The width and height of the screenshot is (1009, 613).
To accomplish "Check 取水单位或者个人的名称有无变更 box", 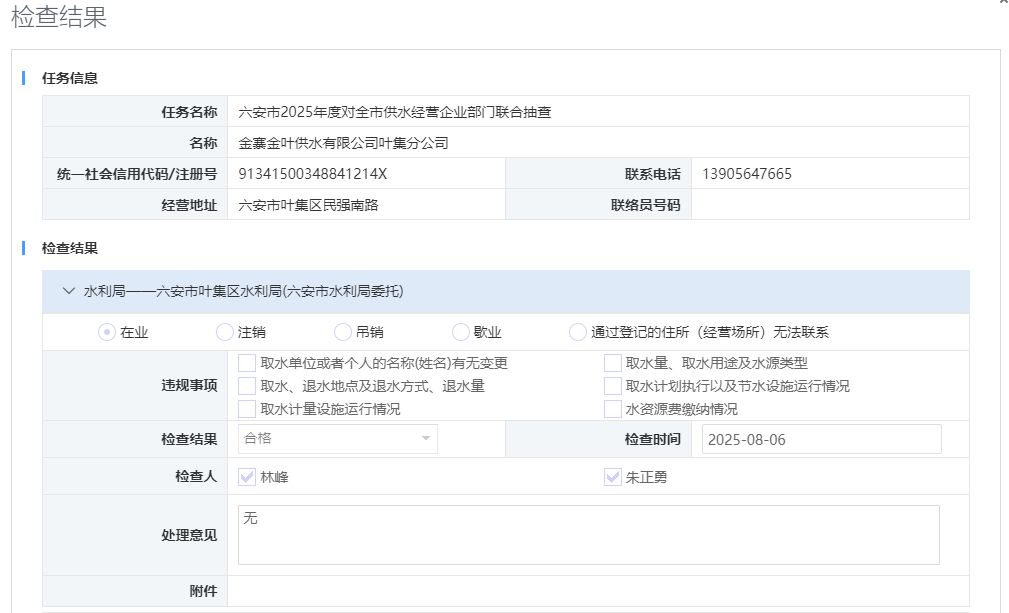I will click(x=247, y=363).
